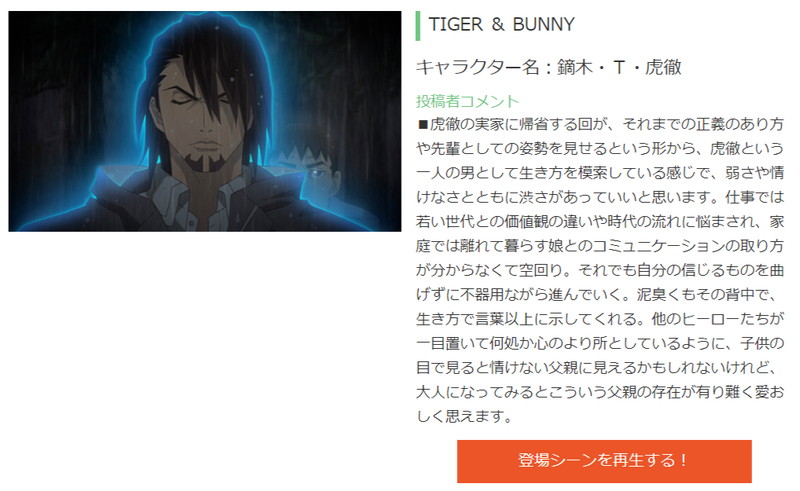This screenshot has height=491, width=800.
Task: Click the black square bullet before 虎徹の実家
Action: tap(422, 125)
